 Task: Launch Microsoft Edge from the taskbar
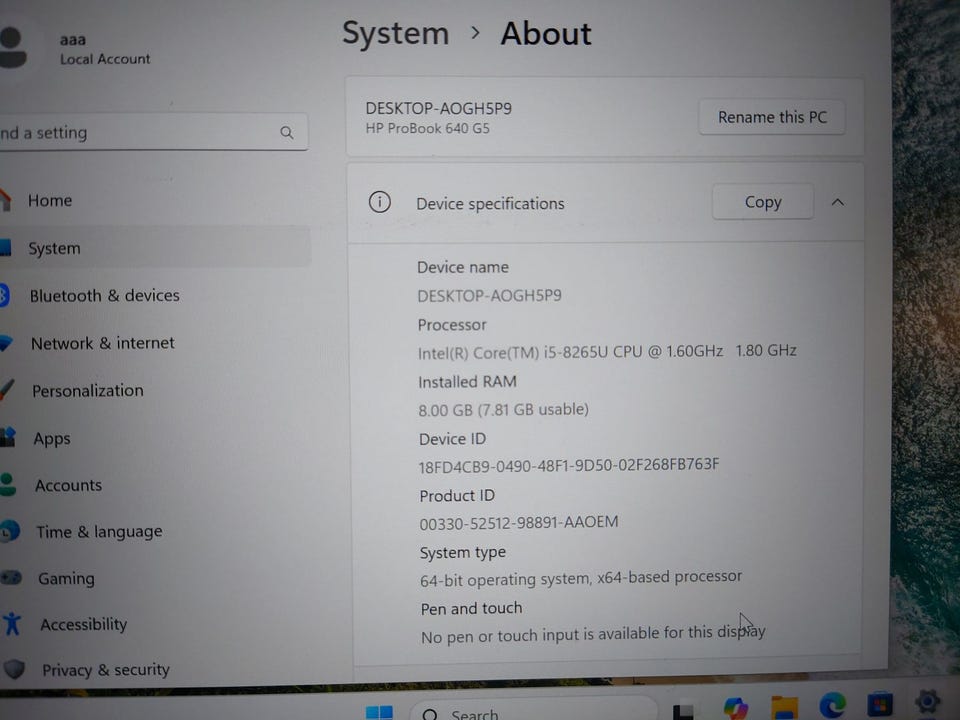click(833, 706)
